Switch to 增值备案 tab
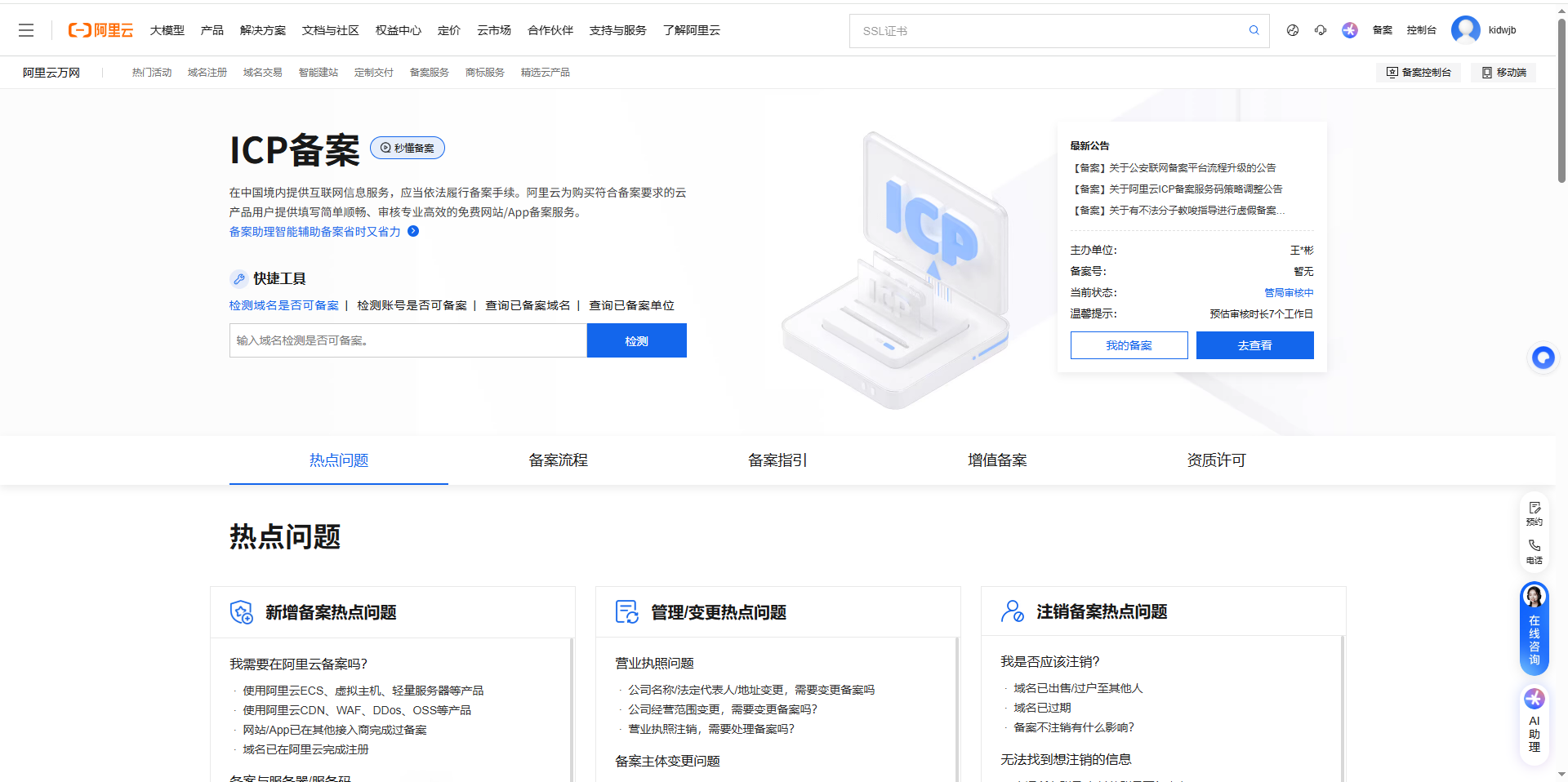 click(x=997, y=460)
